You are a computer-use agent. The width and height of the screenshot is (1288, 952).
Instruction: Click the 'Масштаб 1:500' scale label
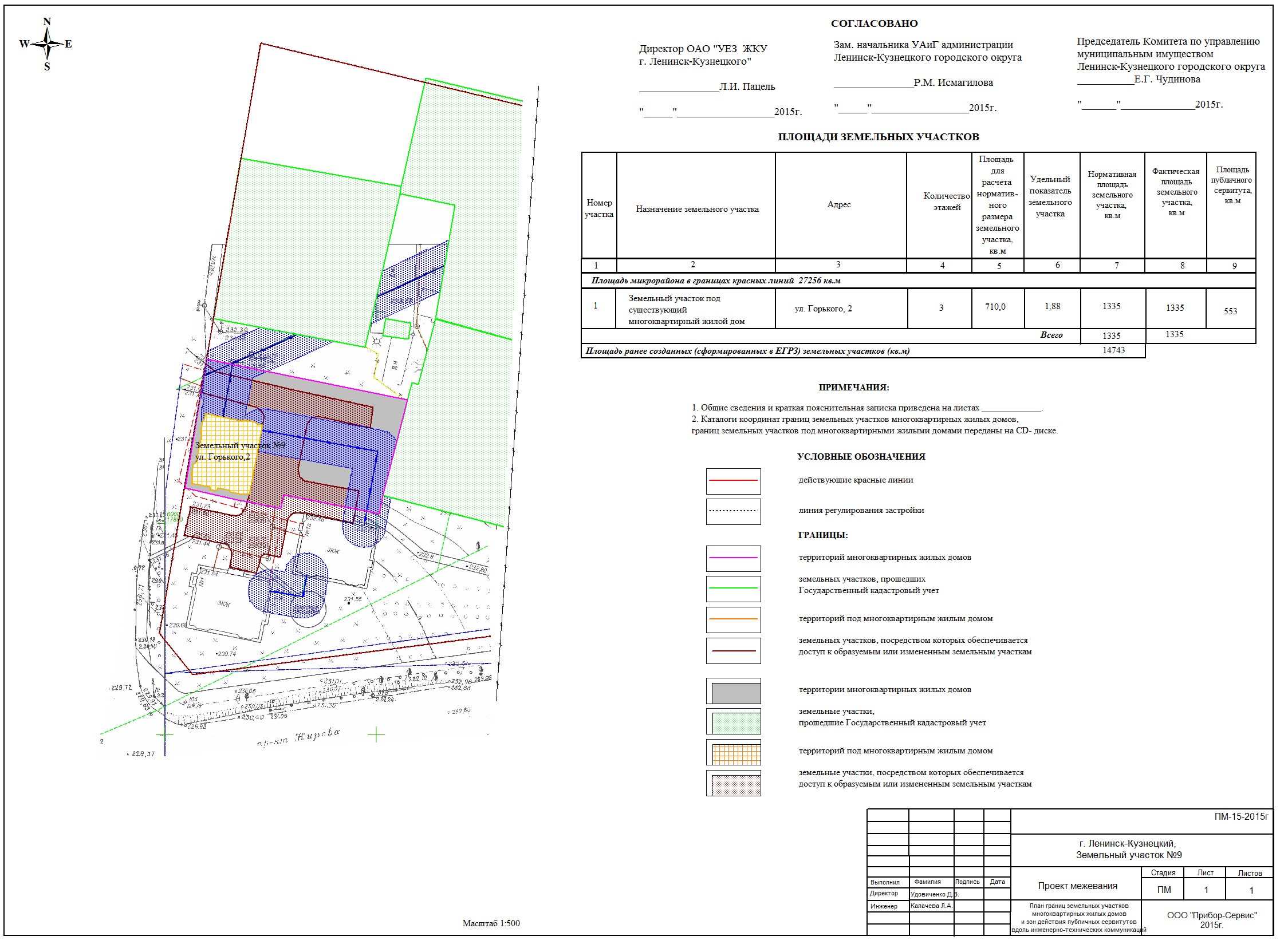tap(491, 923)
